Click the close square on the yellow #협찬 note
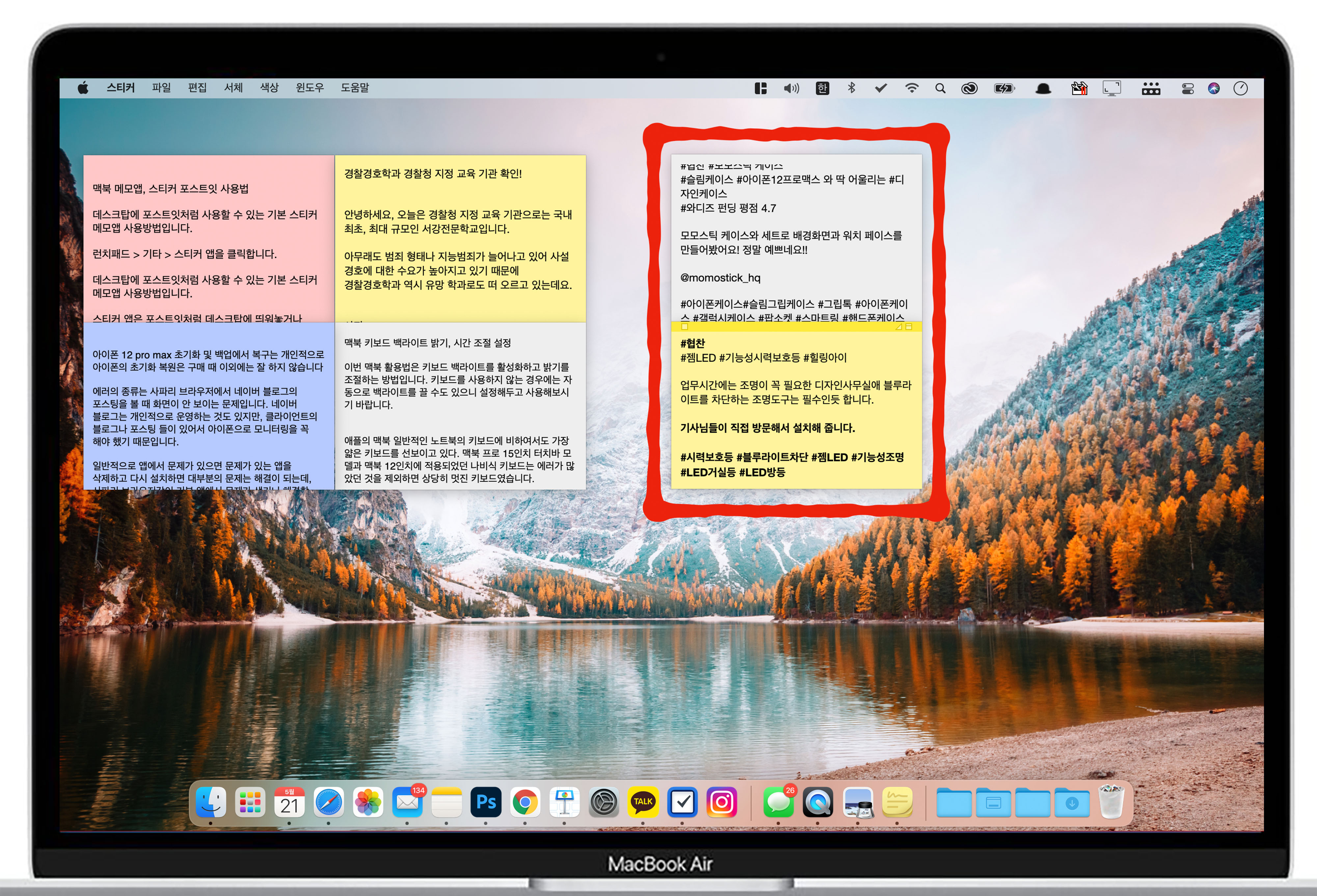The width and height of the screenshot is (1317, 896). [685, 327]
